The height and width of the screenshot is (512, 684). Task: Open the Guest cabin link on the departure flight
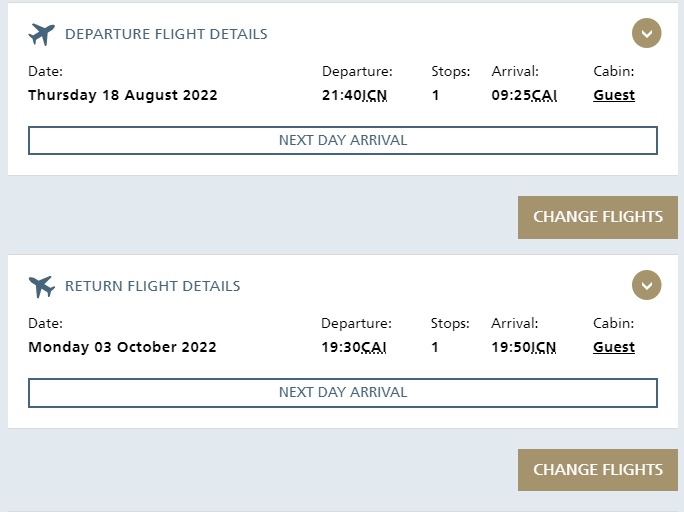click(x=614, y=95)
